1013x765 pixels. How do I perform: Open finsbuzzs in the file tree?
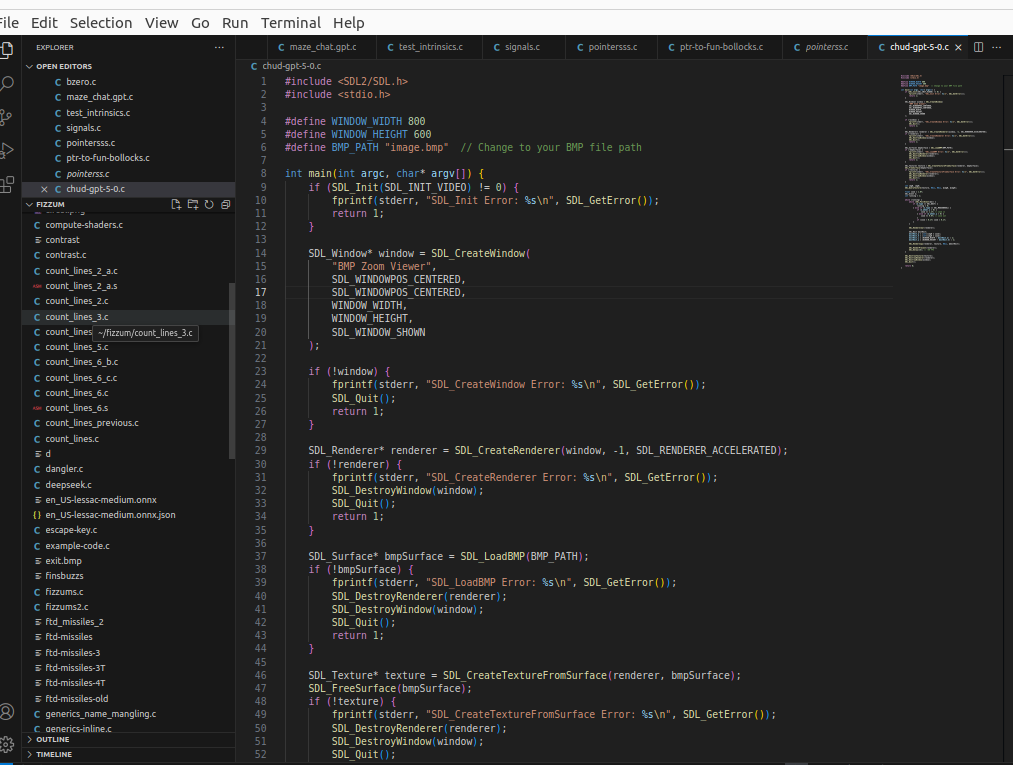128,576
